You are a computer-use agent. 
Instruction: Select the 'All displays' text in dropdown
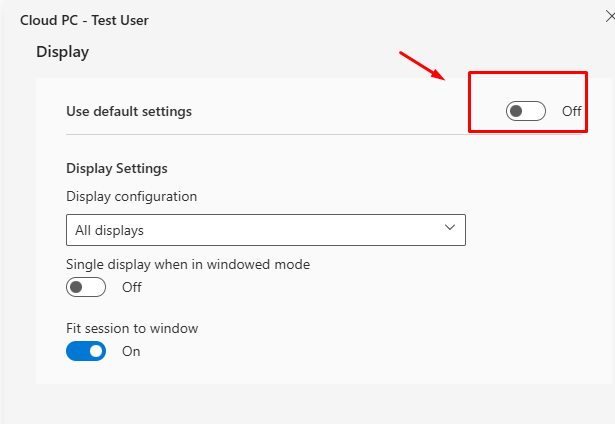[x=110, y=231]
